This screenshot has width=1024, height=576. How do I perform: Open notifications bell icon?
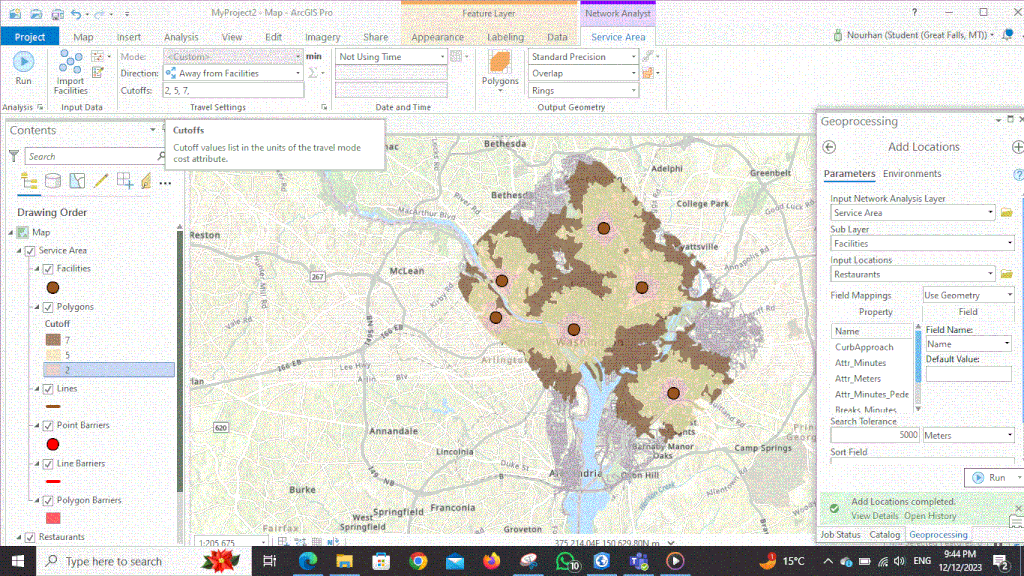click(1008, 35)
